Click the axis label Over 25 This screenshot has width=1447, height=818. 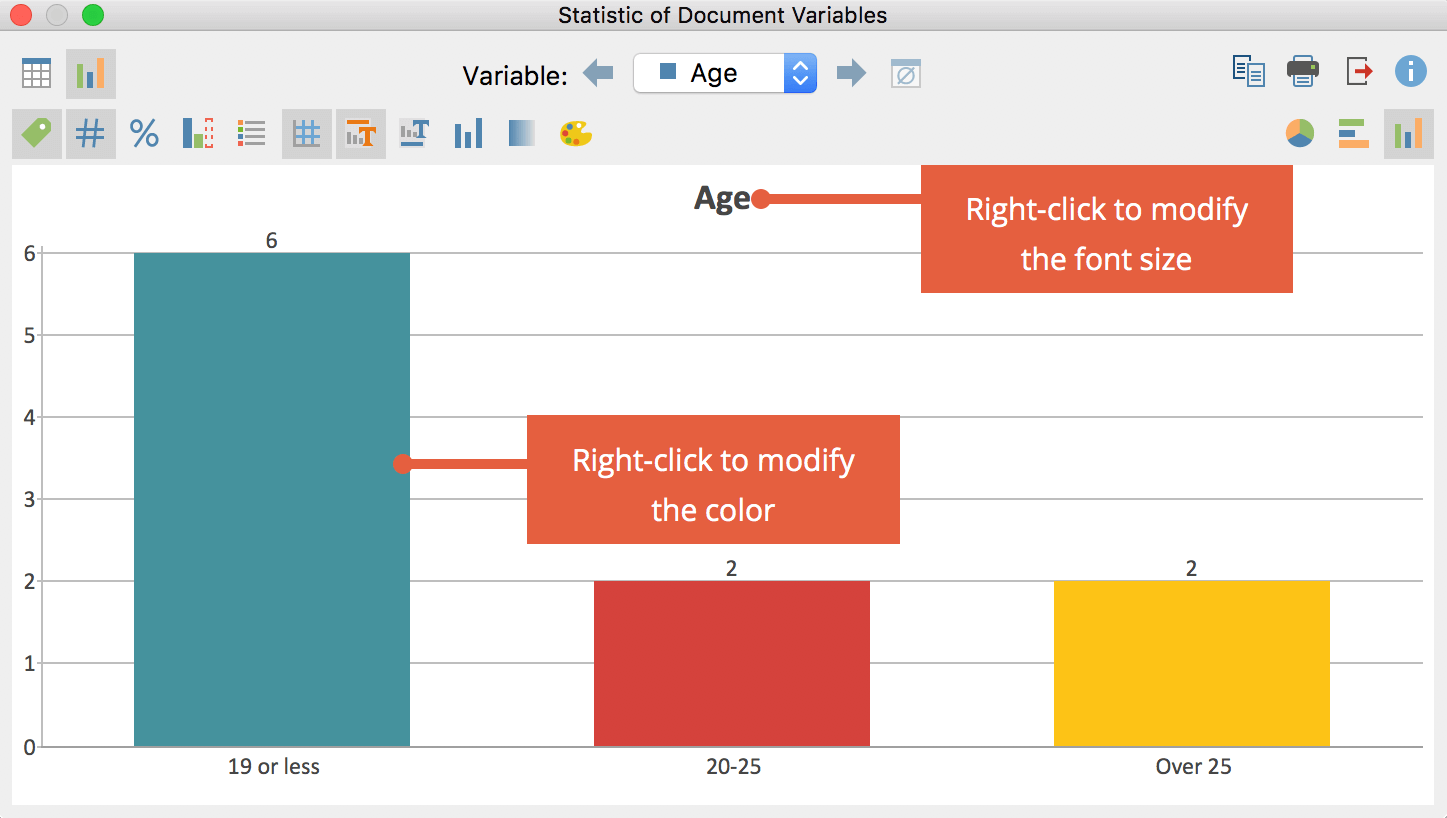[x=1194, y=767]
